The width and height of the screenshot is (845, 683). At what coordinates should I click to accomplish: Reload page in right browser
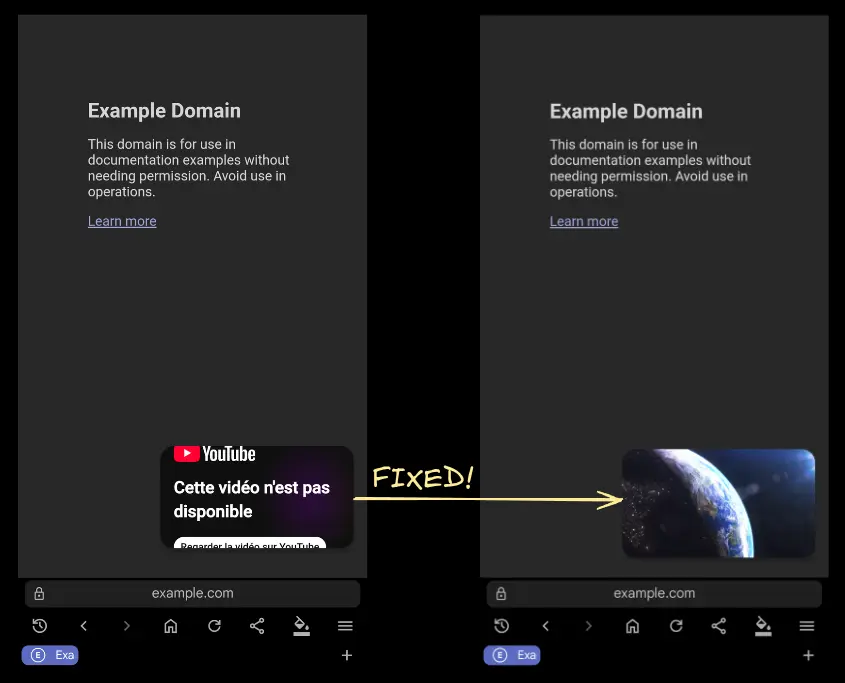[x=676, y=626]
